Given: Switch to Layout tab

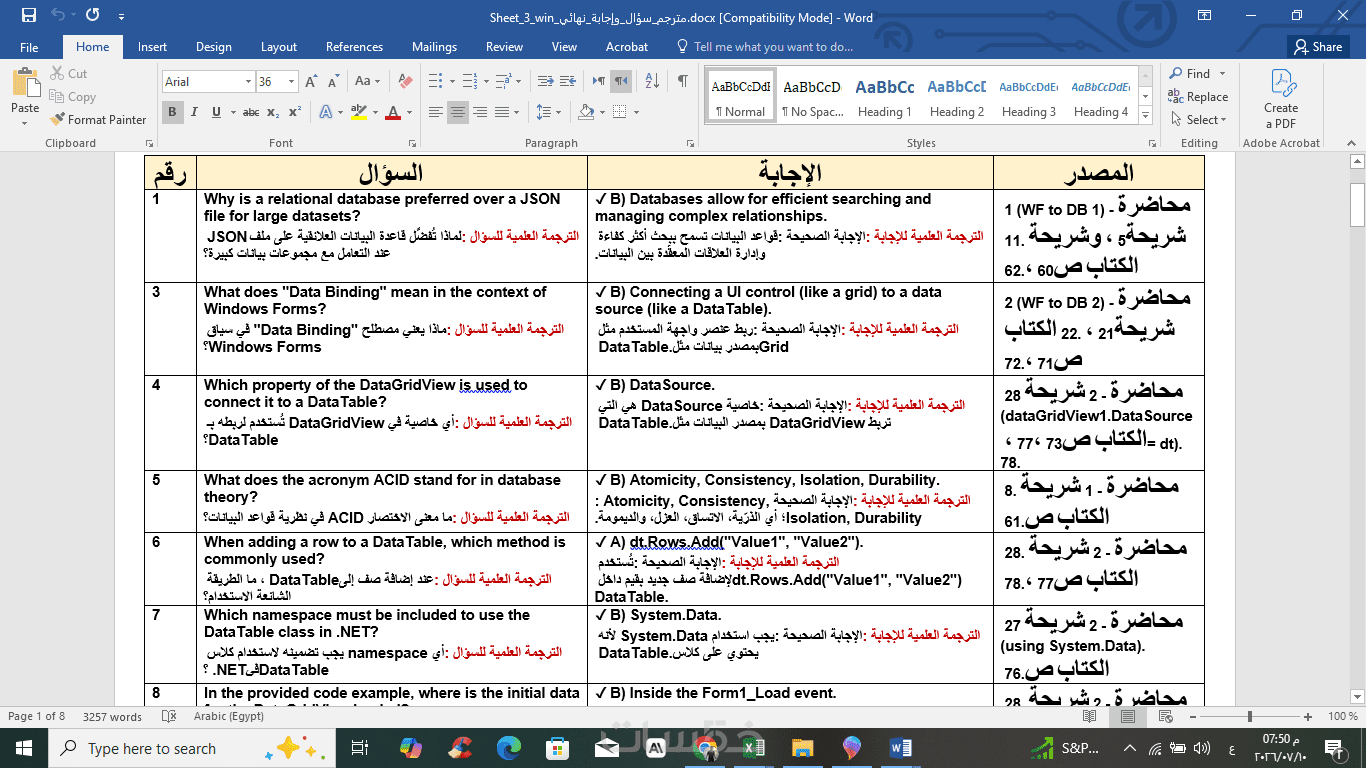Looking at the screenshot, I should click(279, 47).
